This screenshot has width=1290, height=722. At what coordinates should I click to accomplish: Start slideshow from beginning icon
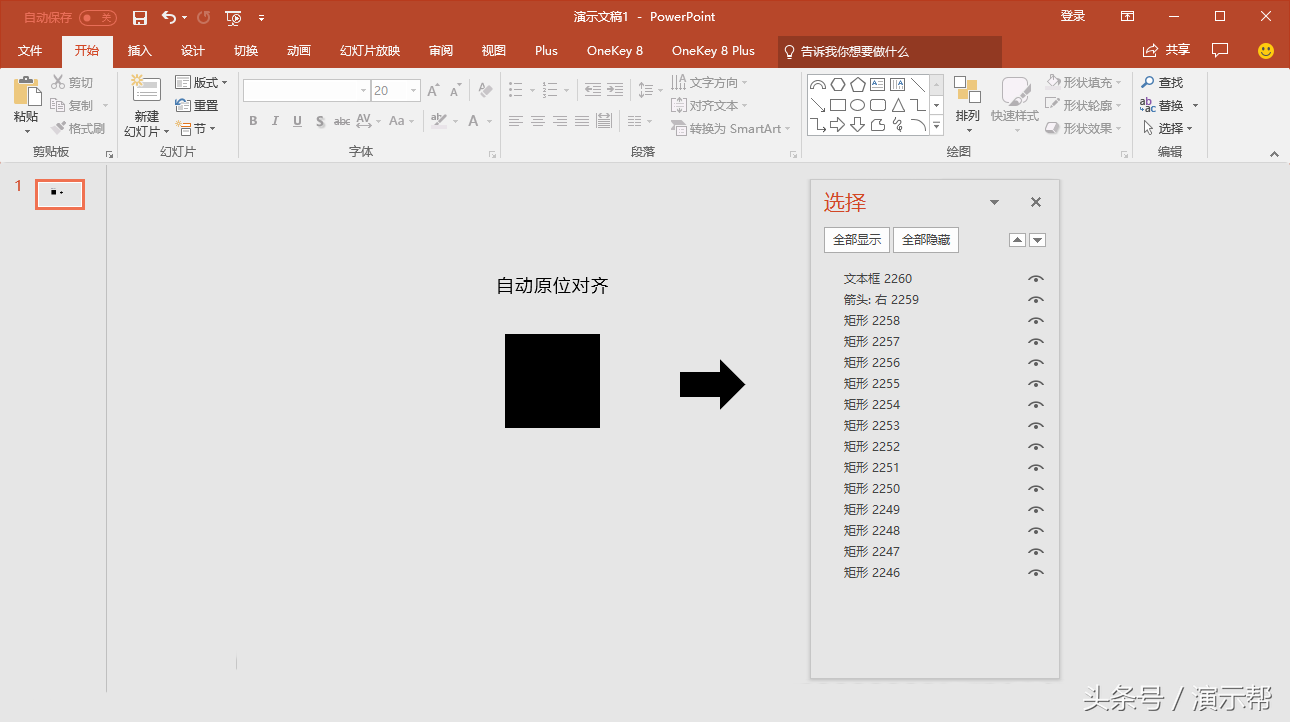(x=234, y=17)
